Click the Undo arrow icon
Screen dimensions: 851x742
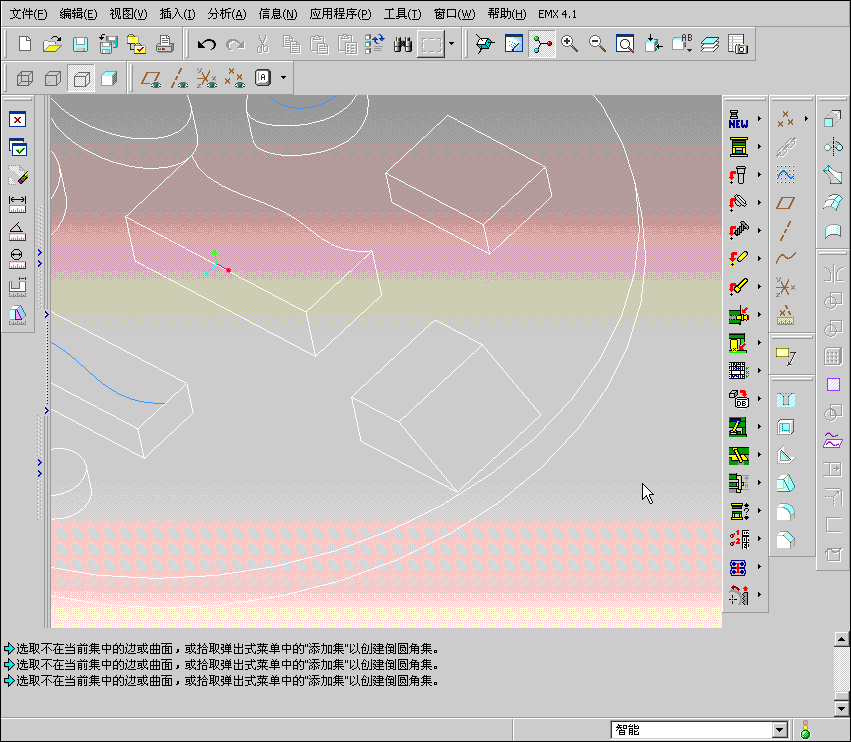[207, 44]
